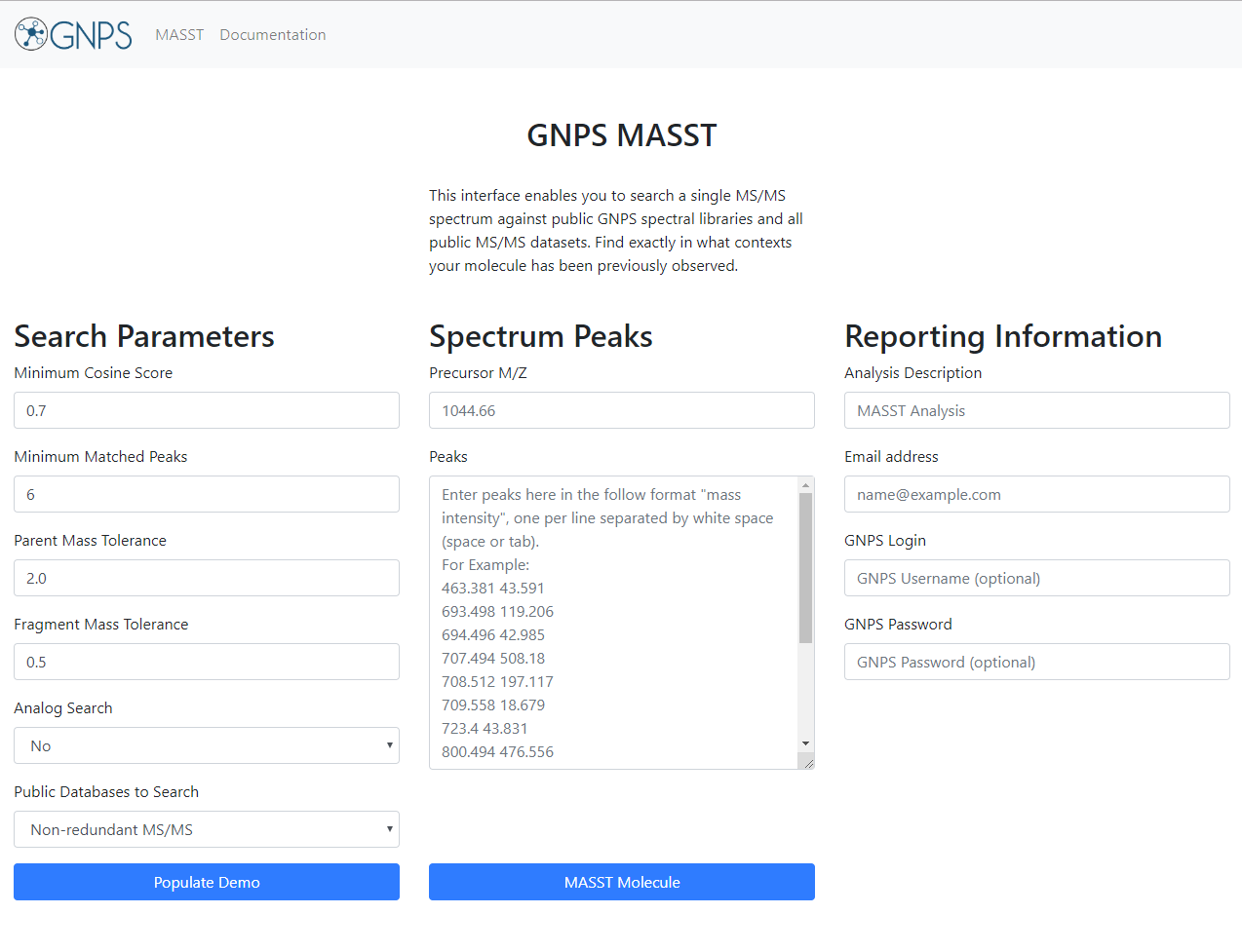
Task: Expand the Analog Search dropdown
Action: point(207,745)
